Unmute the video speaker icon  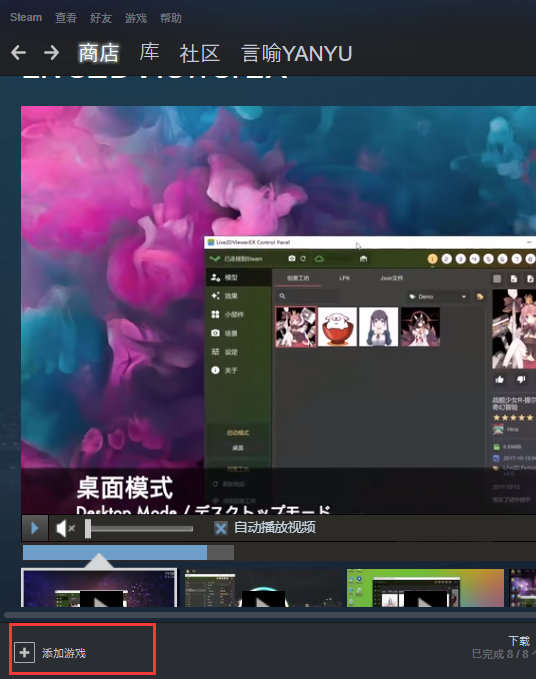(x=65, y=528)
